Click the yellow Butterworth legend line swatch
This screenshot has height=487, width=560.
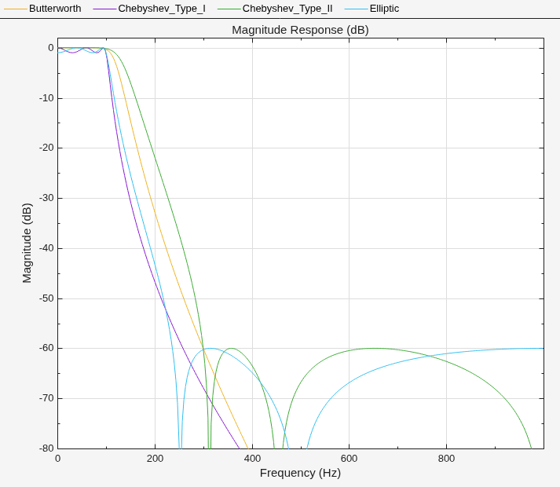15,9
